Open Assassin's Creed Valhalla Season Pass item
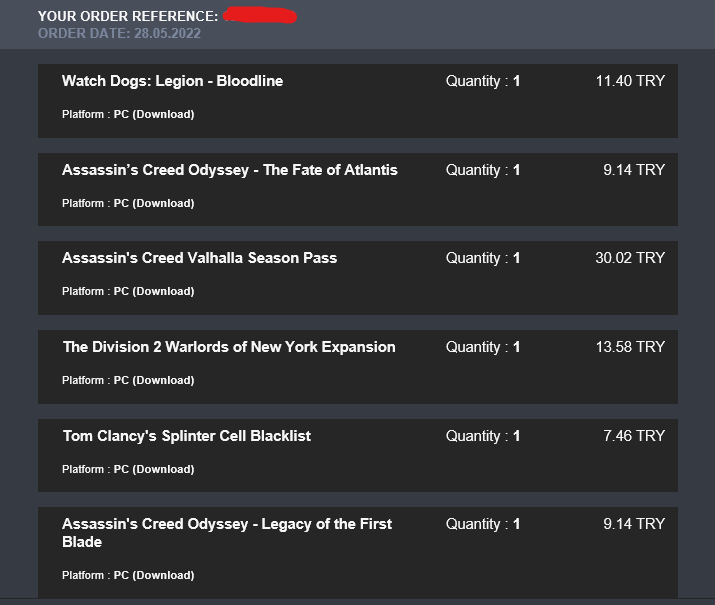 (199, 258)
